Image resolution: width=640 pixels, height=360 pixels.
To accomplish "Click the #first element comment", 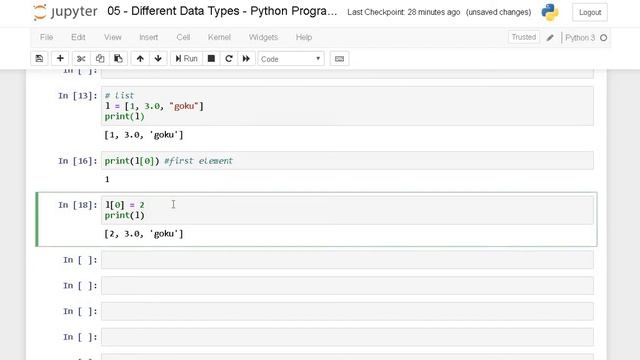I will click(x=198, y=161).
